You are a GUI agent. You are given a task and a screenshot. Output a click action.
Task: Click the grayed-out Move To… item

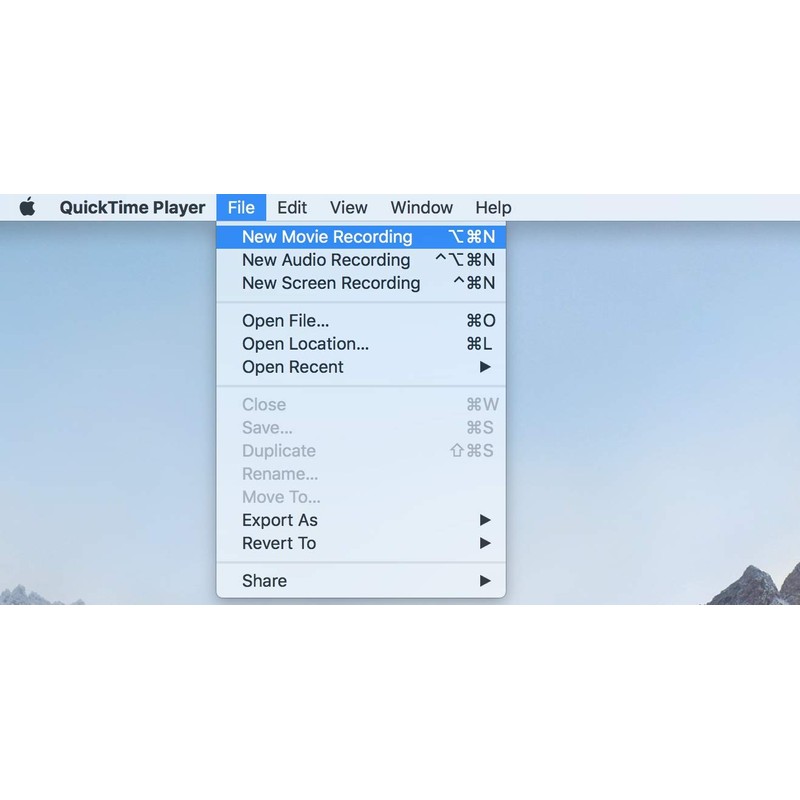pyautogui.click(x=361, y=497)
